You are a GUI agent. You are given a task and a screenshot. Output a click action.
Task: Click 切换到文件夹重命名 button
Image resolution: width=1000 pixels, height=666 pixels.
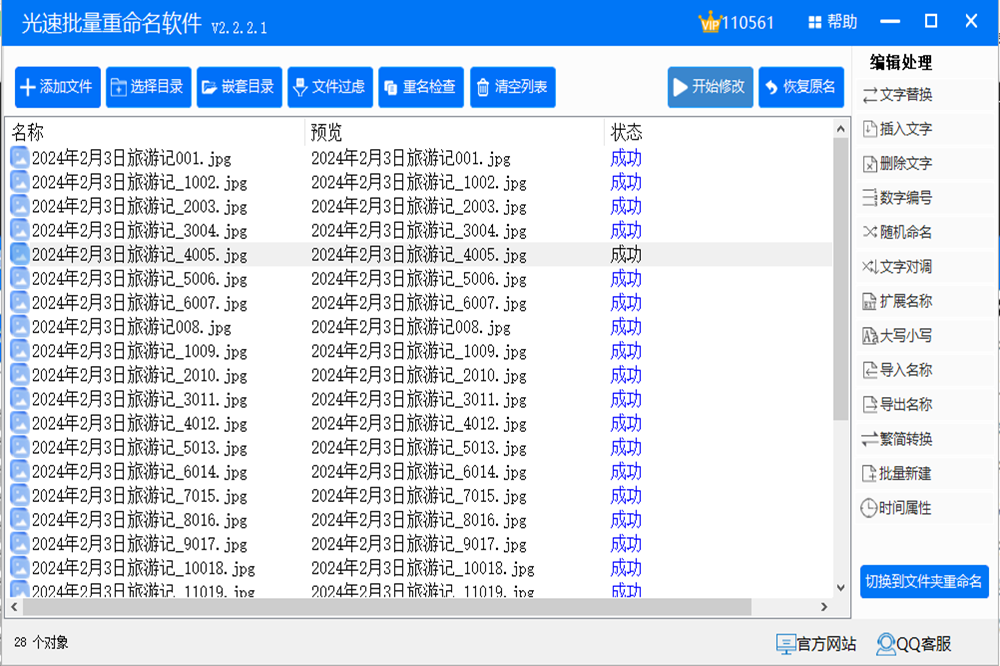(923, 581)
